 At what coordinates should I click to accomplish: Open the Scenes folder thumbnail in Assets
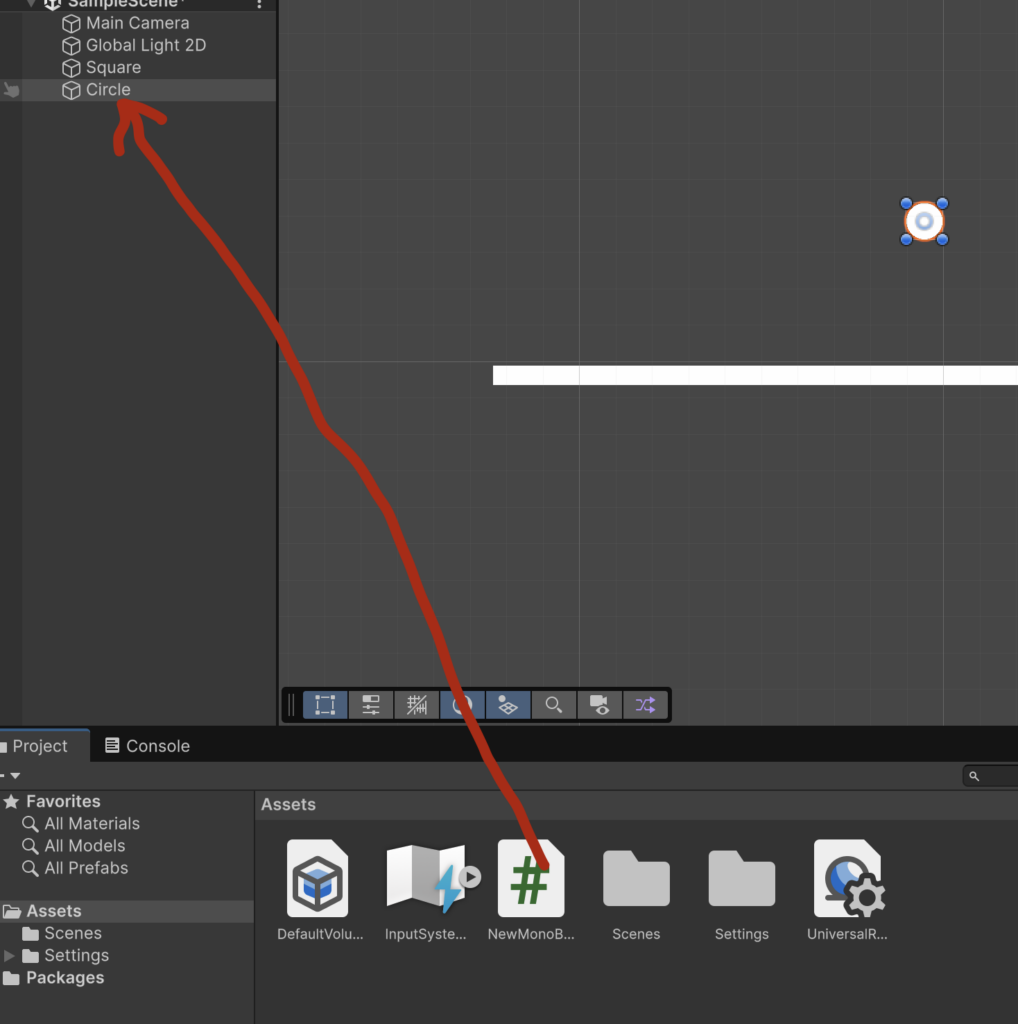636,880
